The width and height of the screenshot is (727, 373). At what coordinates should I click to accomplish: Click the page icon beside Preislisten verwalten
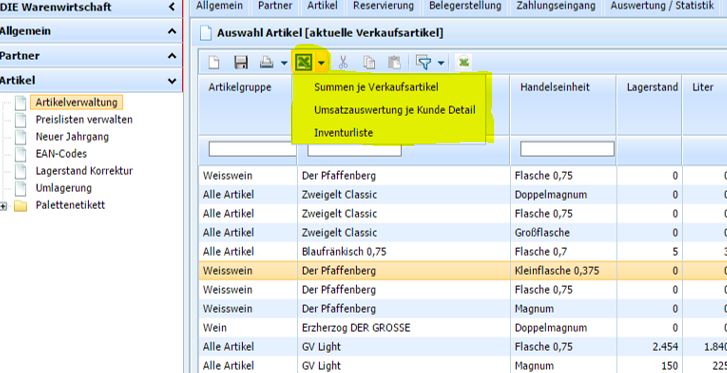click(20, 120)
